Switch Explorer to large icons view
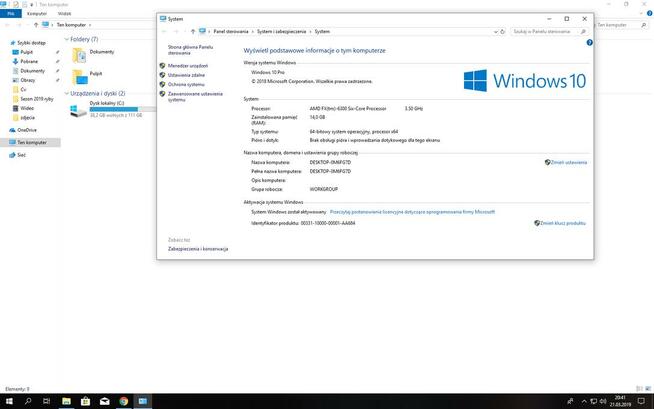 pos(648,389)
